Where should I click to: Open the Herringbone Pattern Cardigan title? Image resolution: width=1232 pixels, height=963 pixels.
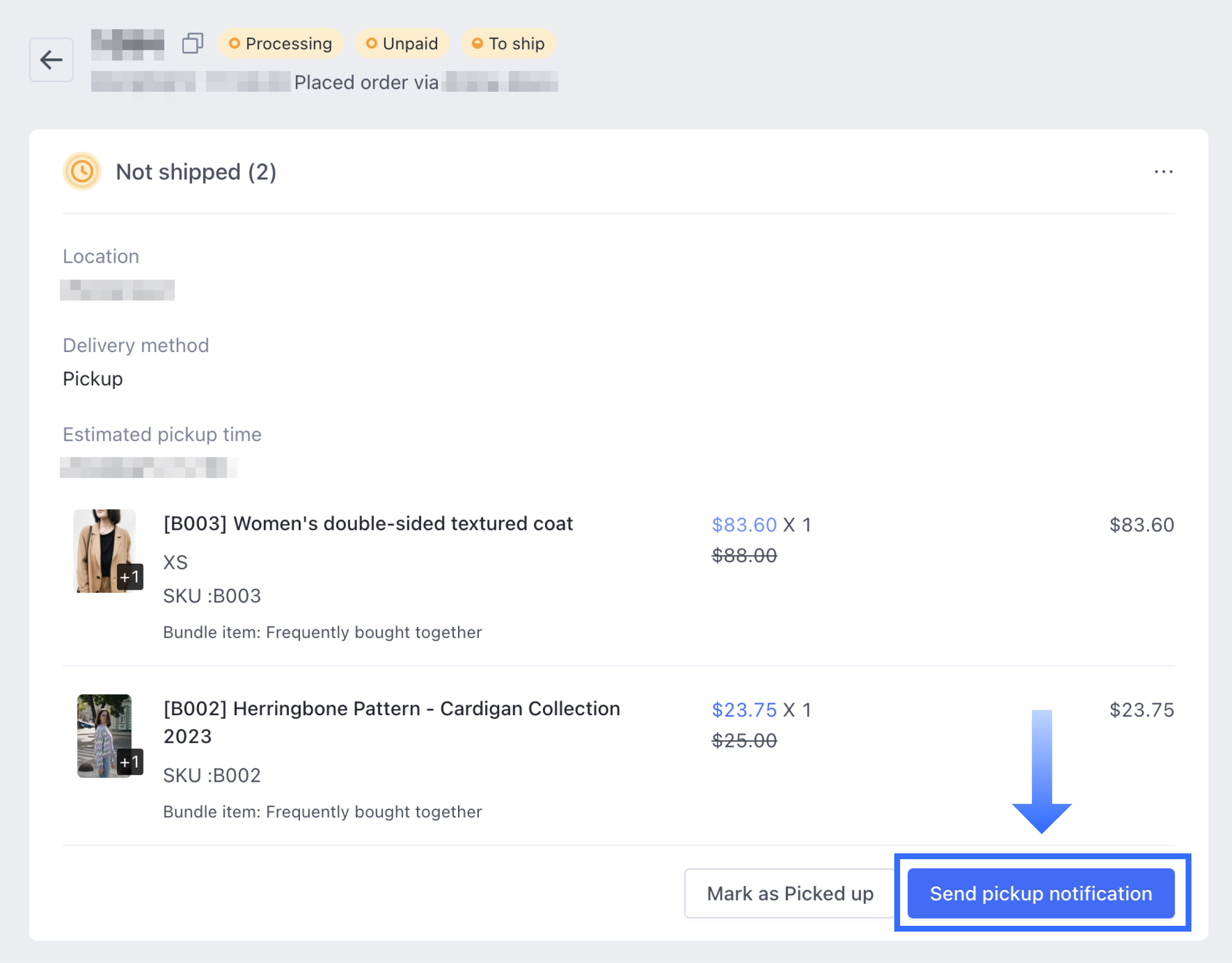pos(391,708)
